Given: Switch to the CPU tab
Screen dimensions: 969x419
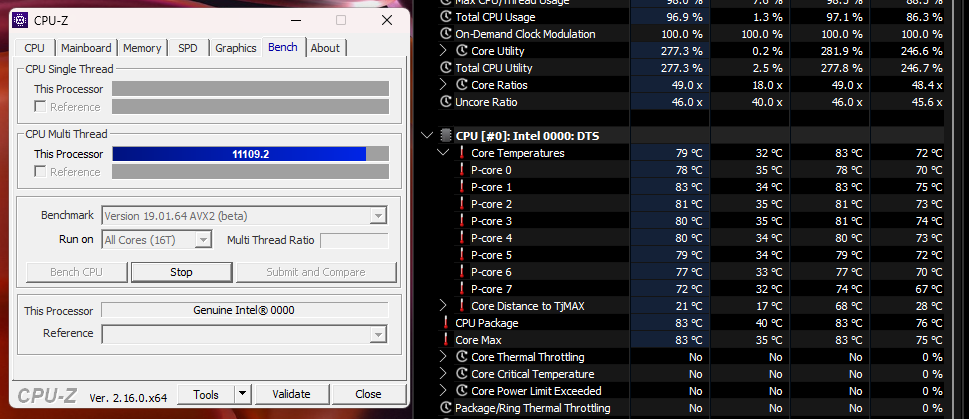Looking at the screenshot, I should click(x=35, y=48).
